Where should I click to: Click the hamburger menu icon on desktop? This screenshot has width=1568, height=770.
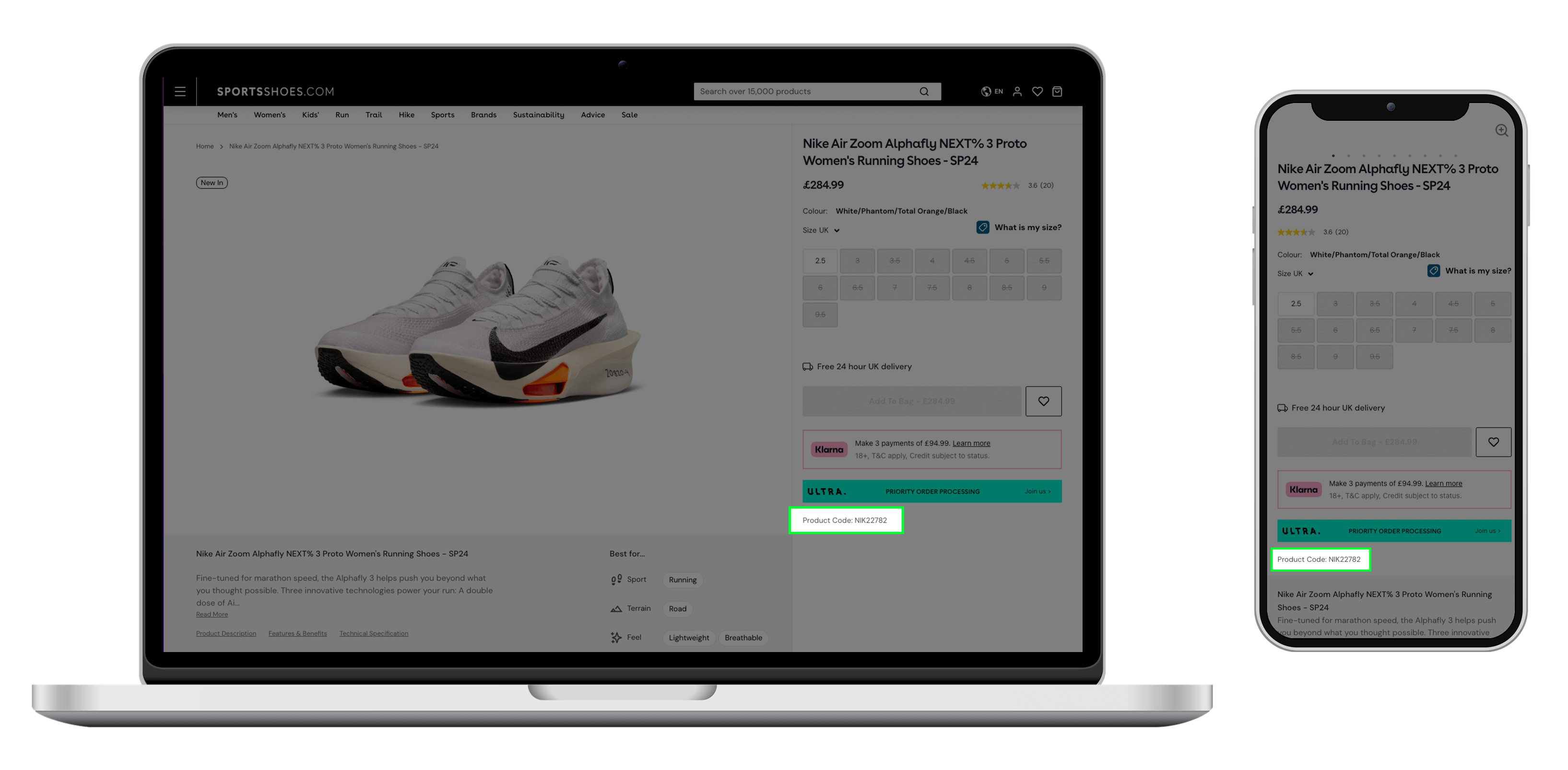[180, 90]
